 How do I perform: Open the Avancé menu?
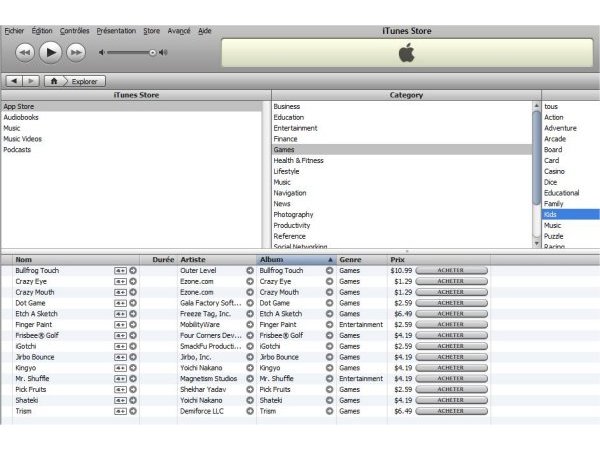(179, 31)
